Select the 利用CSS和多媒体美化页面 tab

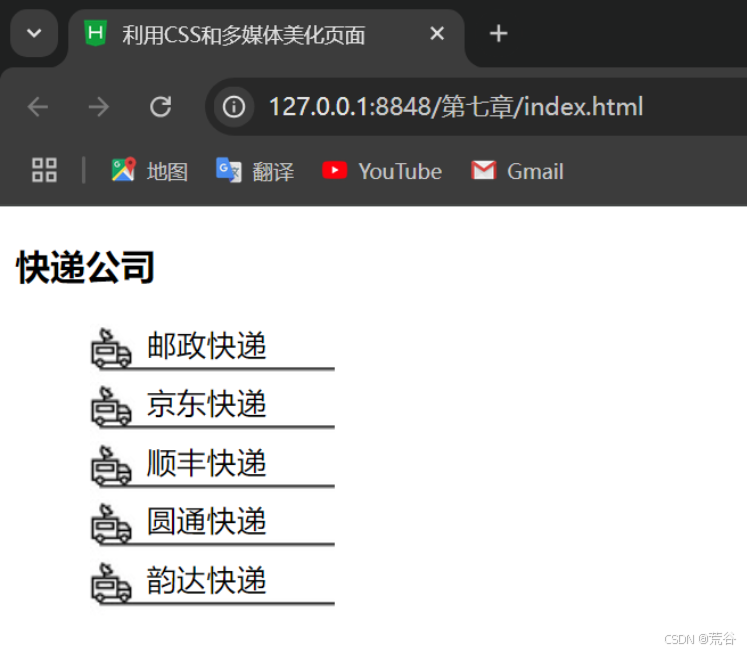click(x=266, y=35)
